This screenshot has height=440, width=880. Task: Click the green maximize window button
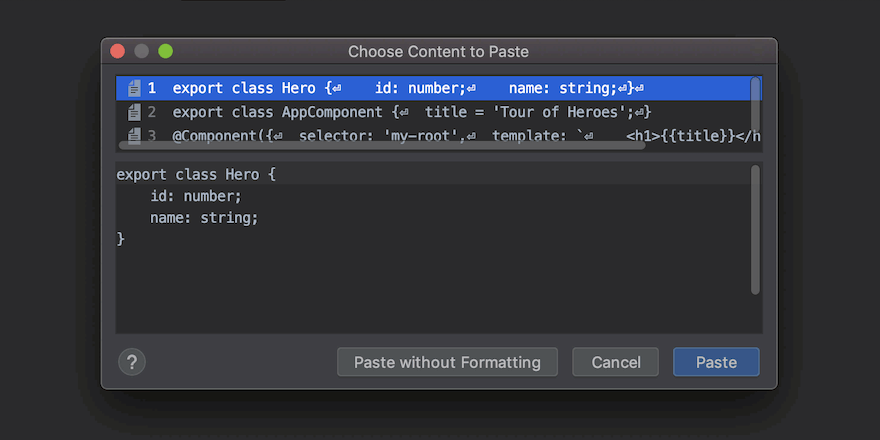pos(165,51)
